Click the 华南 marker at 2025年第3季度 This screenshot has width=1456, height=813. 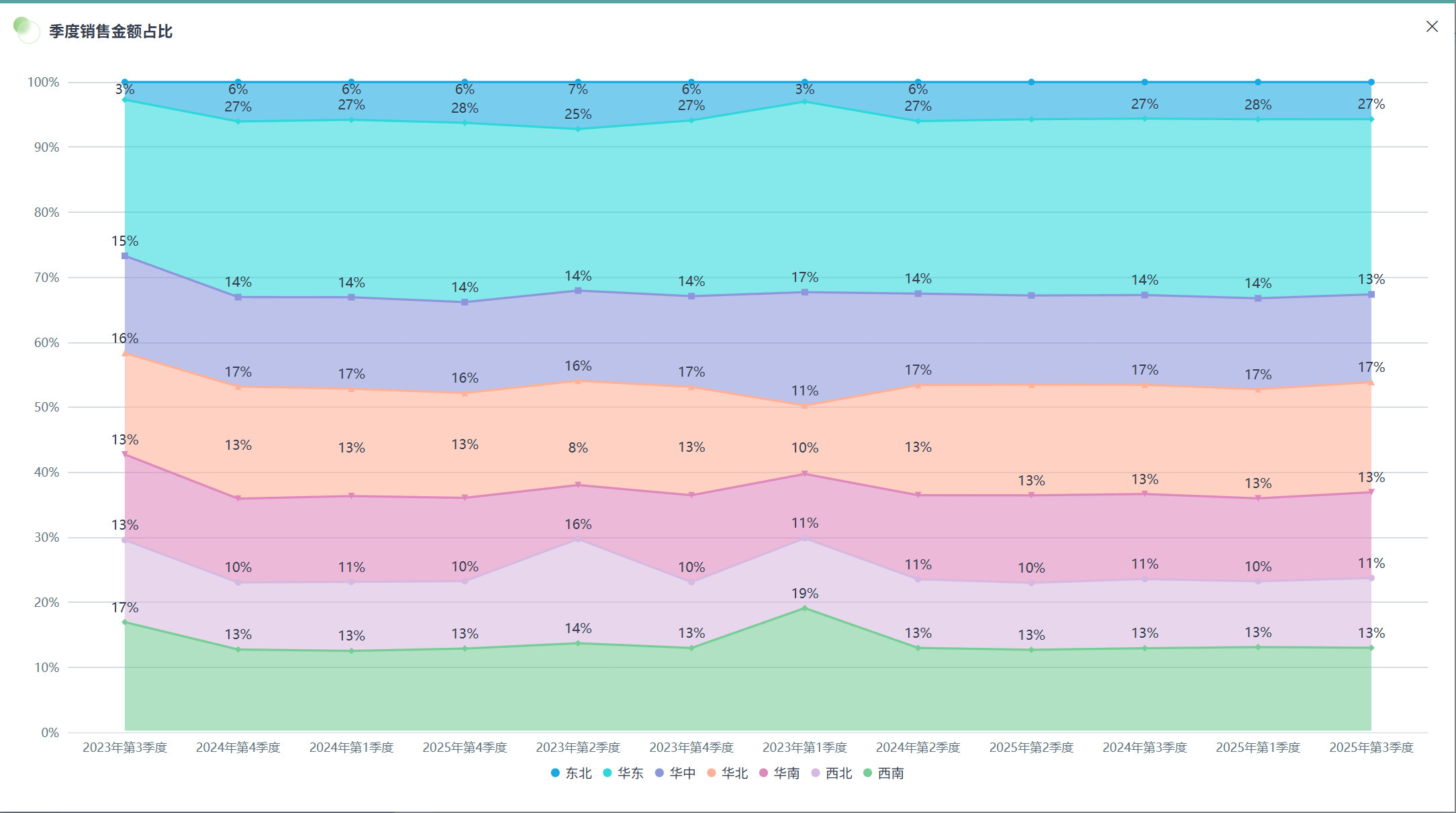[x=1371, y=492]
